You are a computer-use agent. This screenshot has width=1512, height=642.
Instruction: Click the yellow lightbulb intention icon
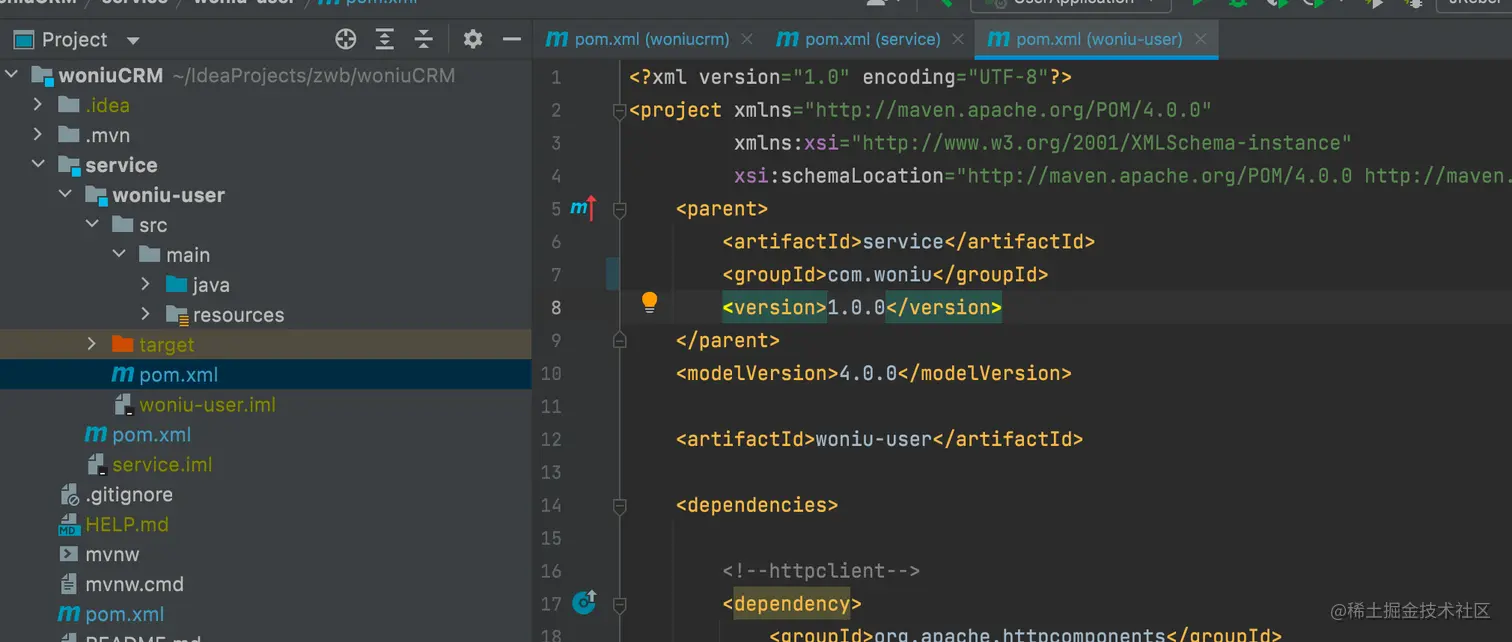[x=649, y=302]
